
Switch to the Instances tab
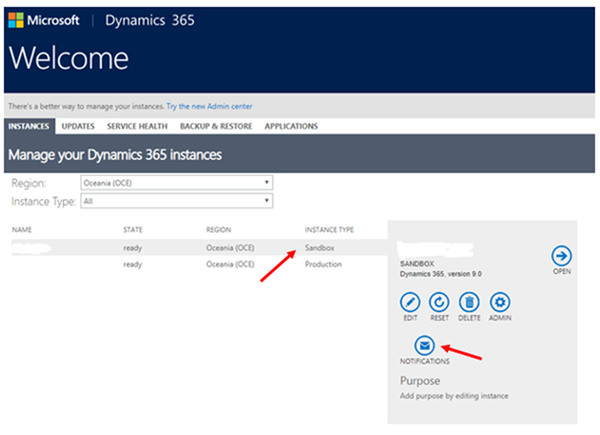[29, 127]
